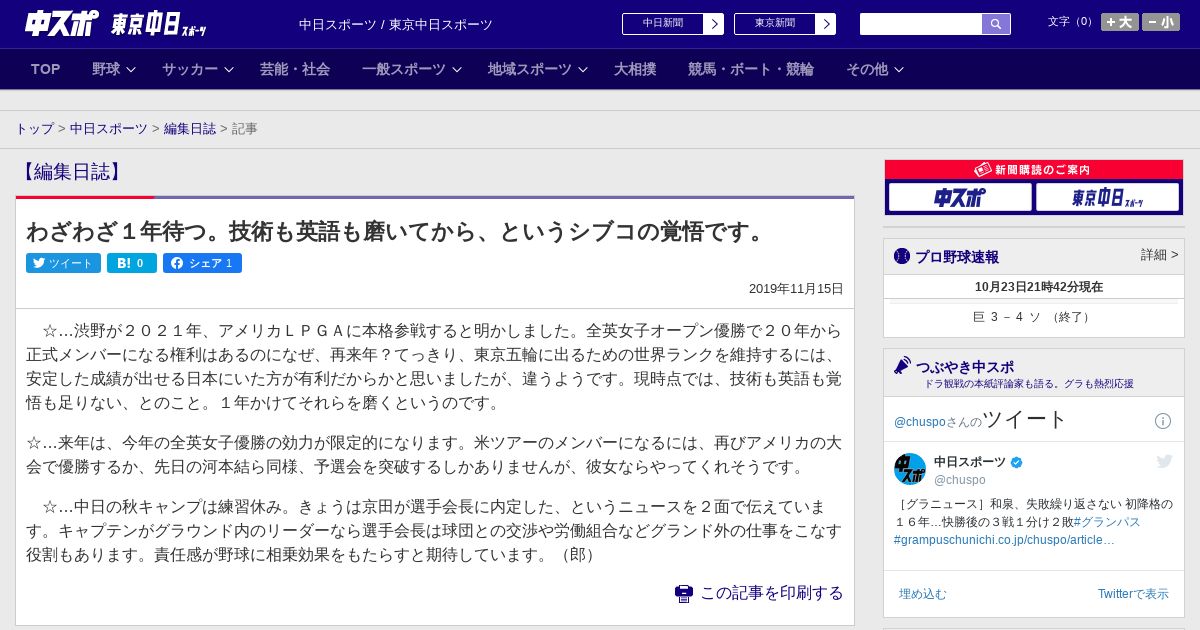
Task: Open つぶやき中スポ heading
Action: point(965,367)
